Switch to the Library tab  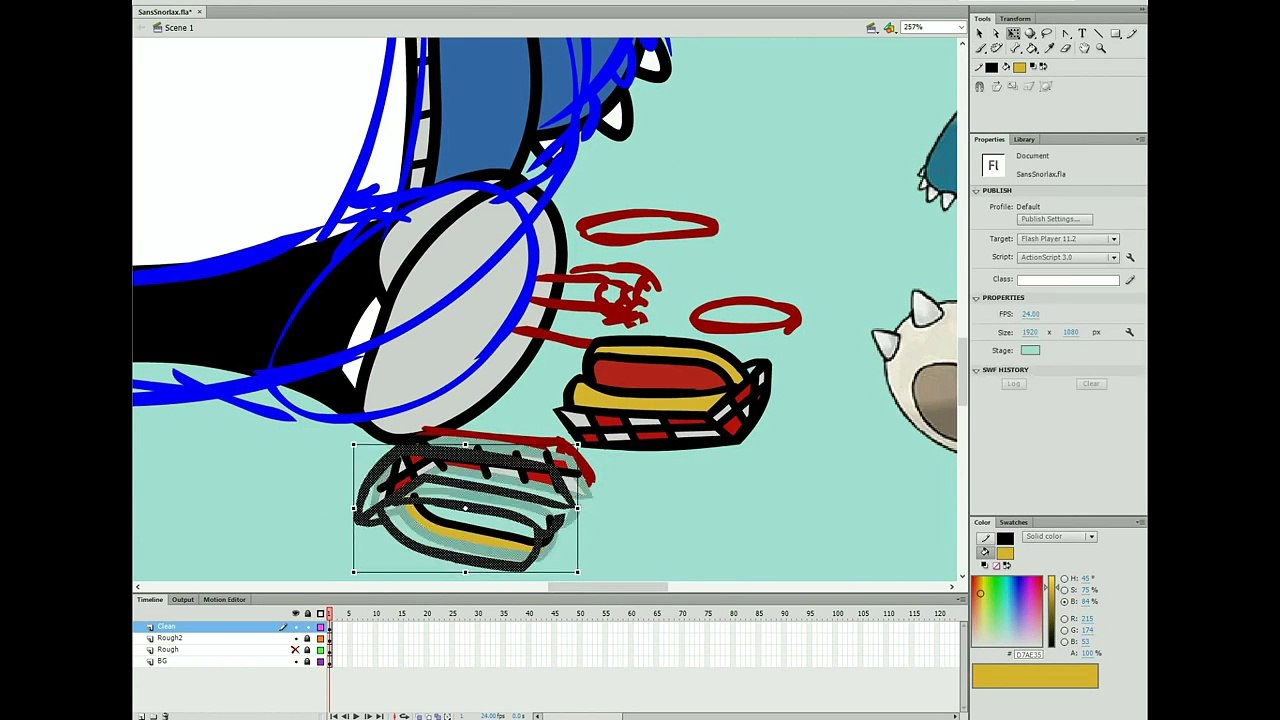(x=1024, y=139)
